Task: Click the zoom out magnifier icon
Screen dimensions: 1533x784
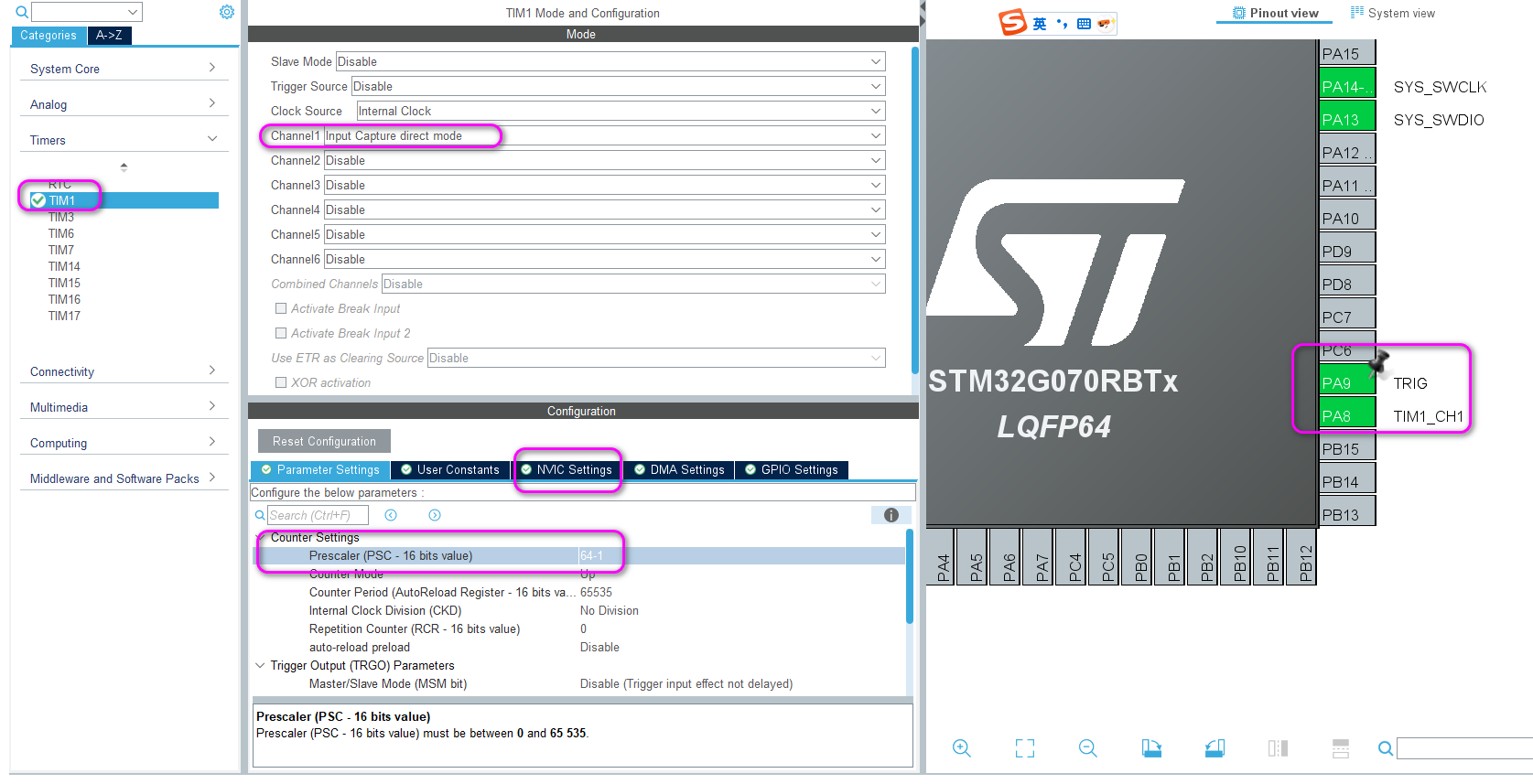Action: pyautogui.click(x=1087, y=748)
